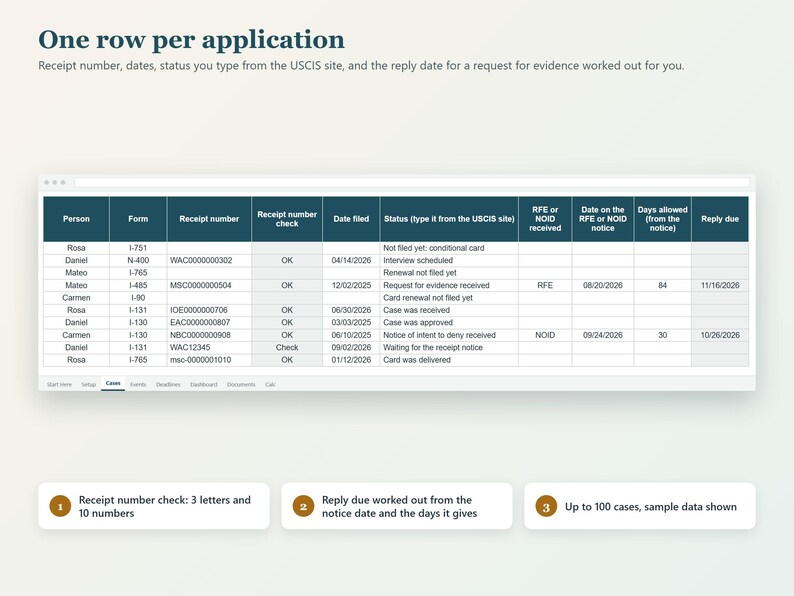
Task: Click receipt number MSC0000000504
Action: (209, 285)
